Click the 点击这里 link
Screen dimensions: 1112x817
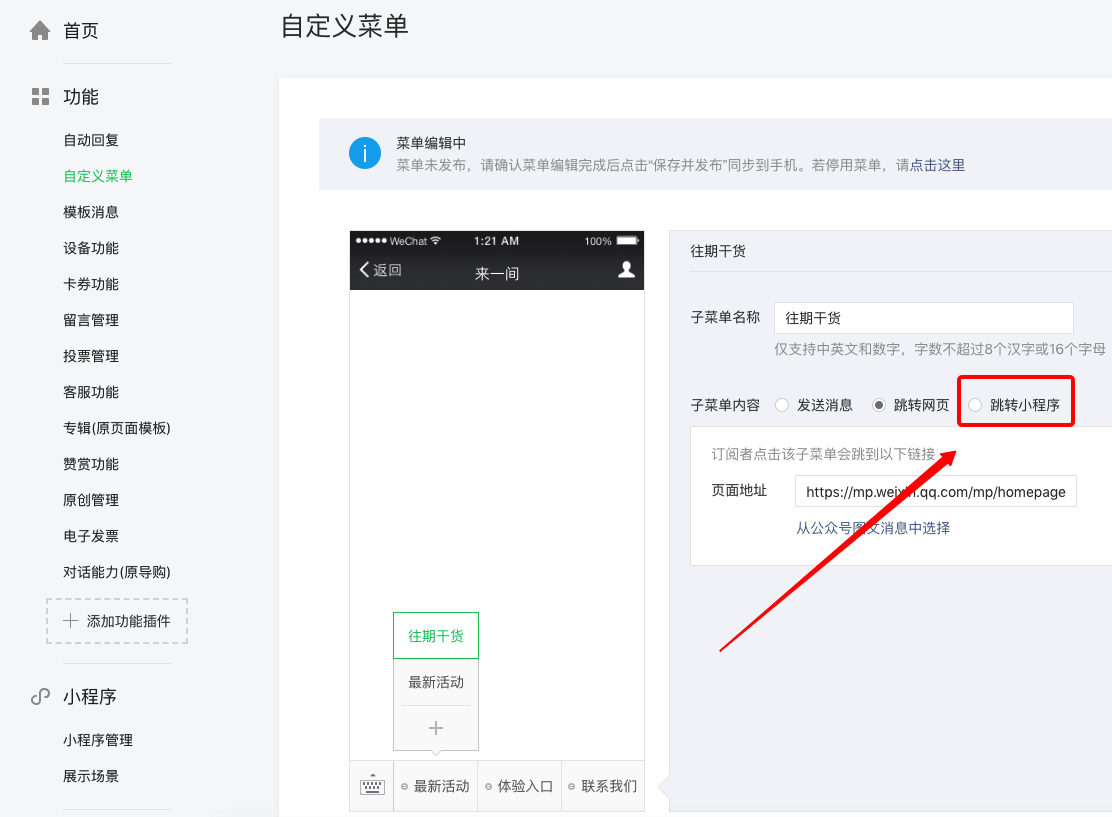tap(937, 165)
